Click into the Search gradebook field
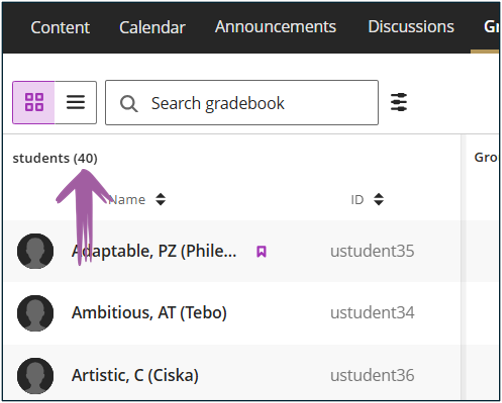The width and height of the screenshot is (502, 403). tap(242, 103)
